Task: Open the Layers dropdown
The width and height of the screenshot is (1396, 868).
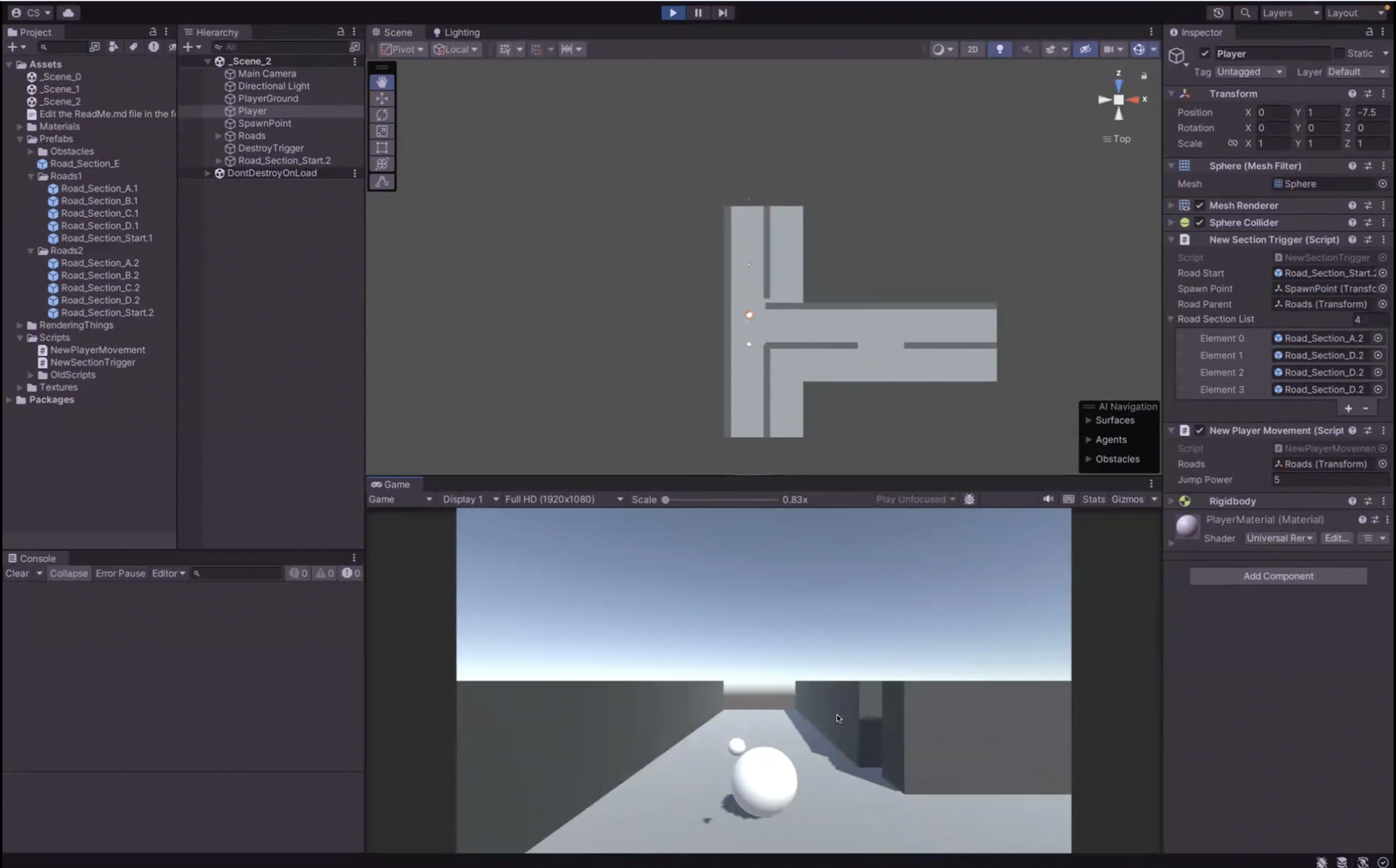Action: click(x=1290, y=13)
